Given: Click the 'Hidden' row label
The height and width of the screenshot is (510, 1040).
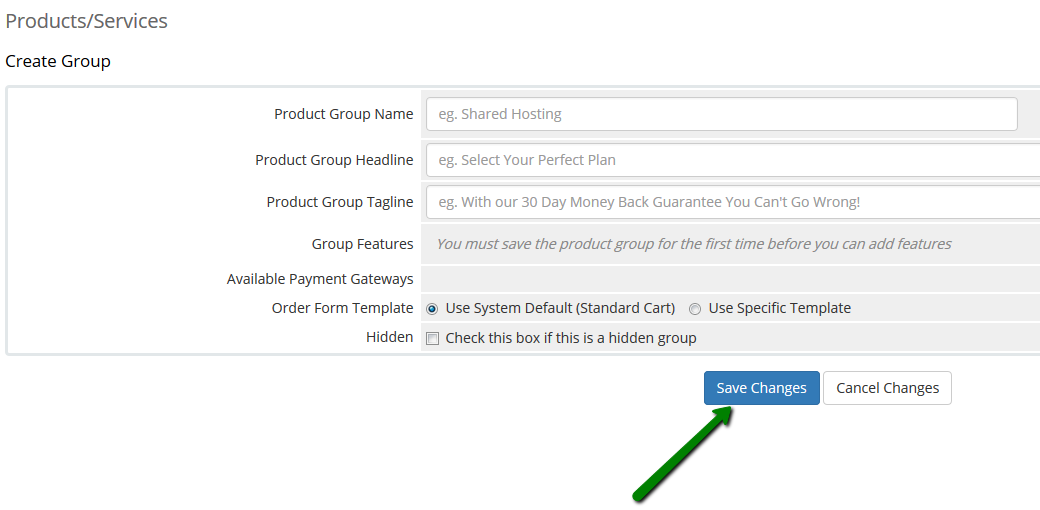Looking at the screenshot, I should point(389,338).
